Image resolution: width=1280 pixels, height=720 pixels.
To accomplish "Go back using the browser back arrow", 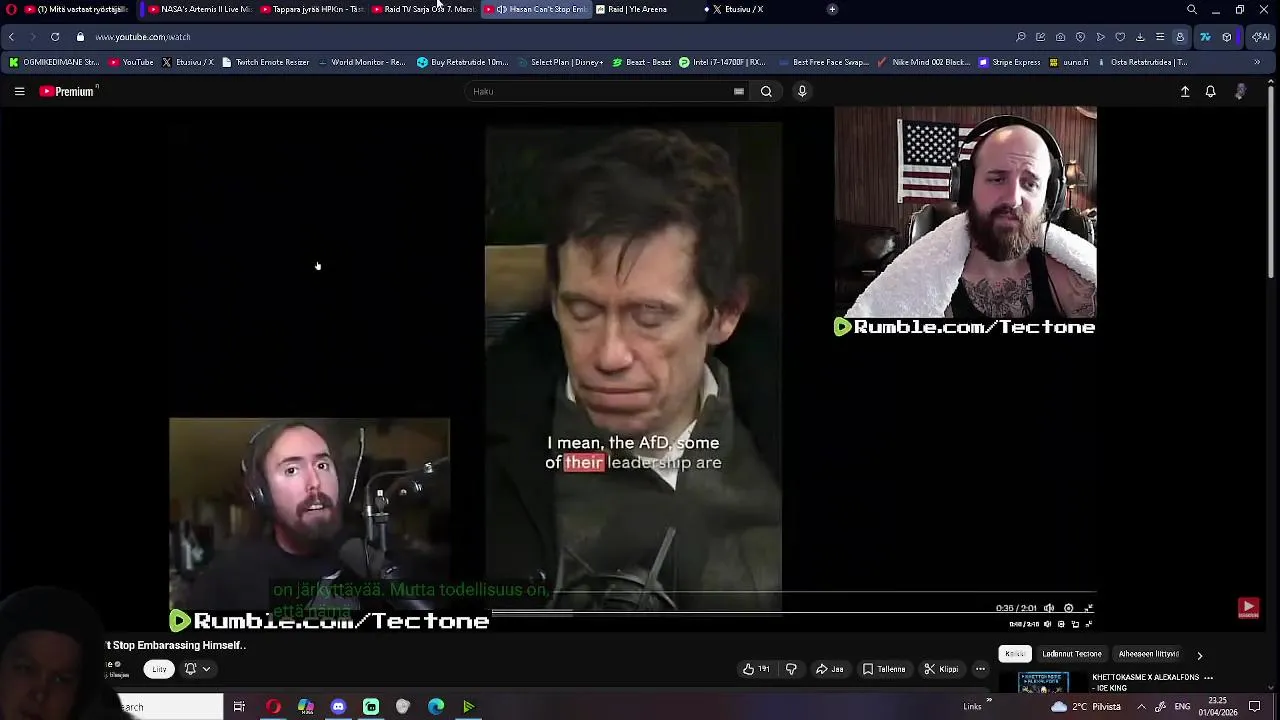I will click(11, 37).
